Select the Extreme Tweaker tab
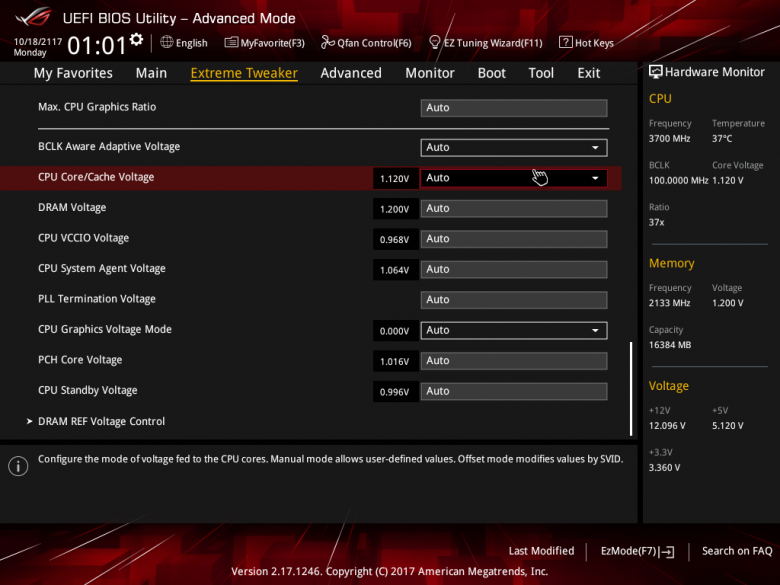 (244, 73)
